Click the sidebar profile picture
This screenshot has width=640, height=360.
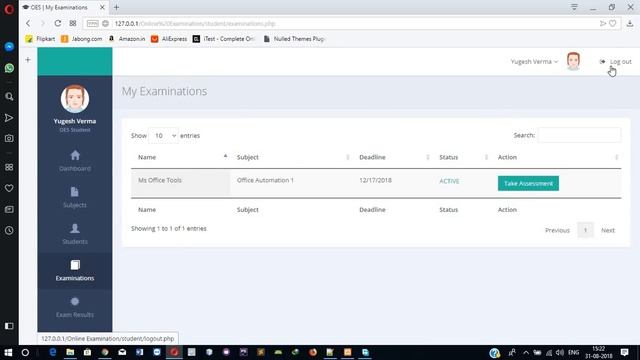click(x=75, y=99)
